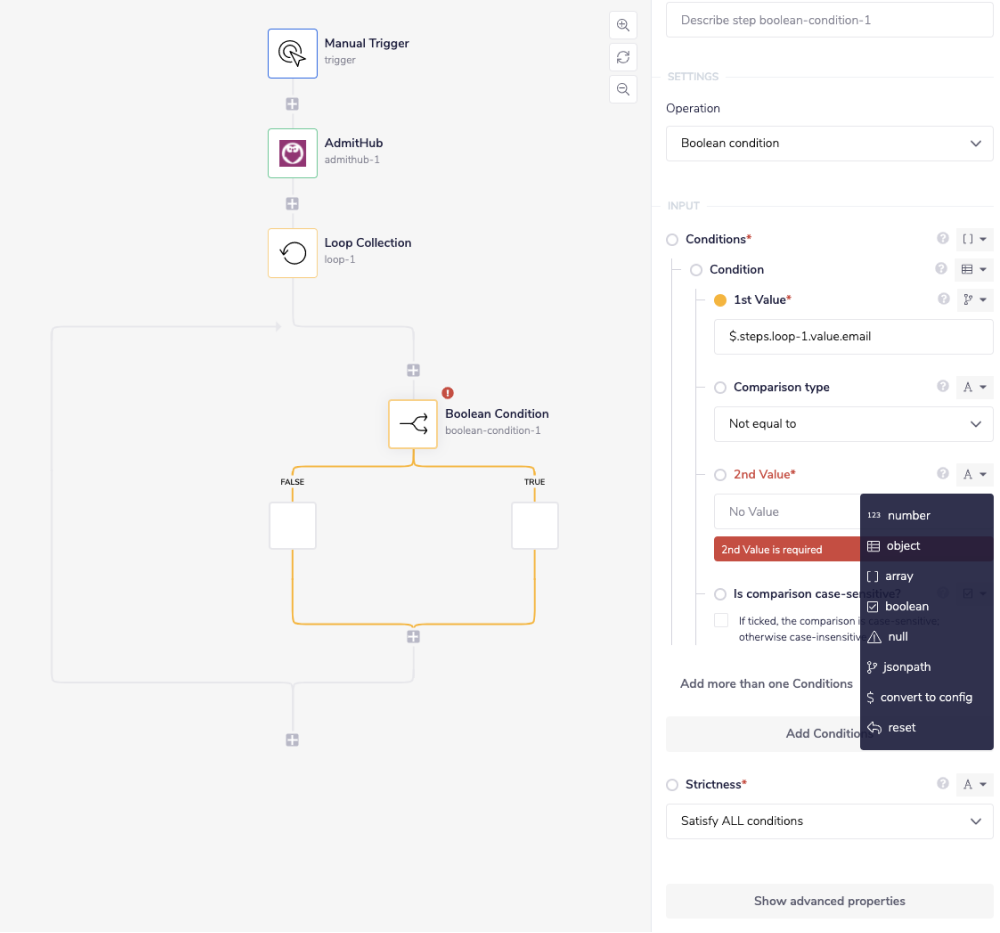Open the Satisfy ALL conditions dropdown
The height and width of the screenshot is (933, 1000).
(x=829, y=821)
